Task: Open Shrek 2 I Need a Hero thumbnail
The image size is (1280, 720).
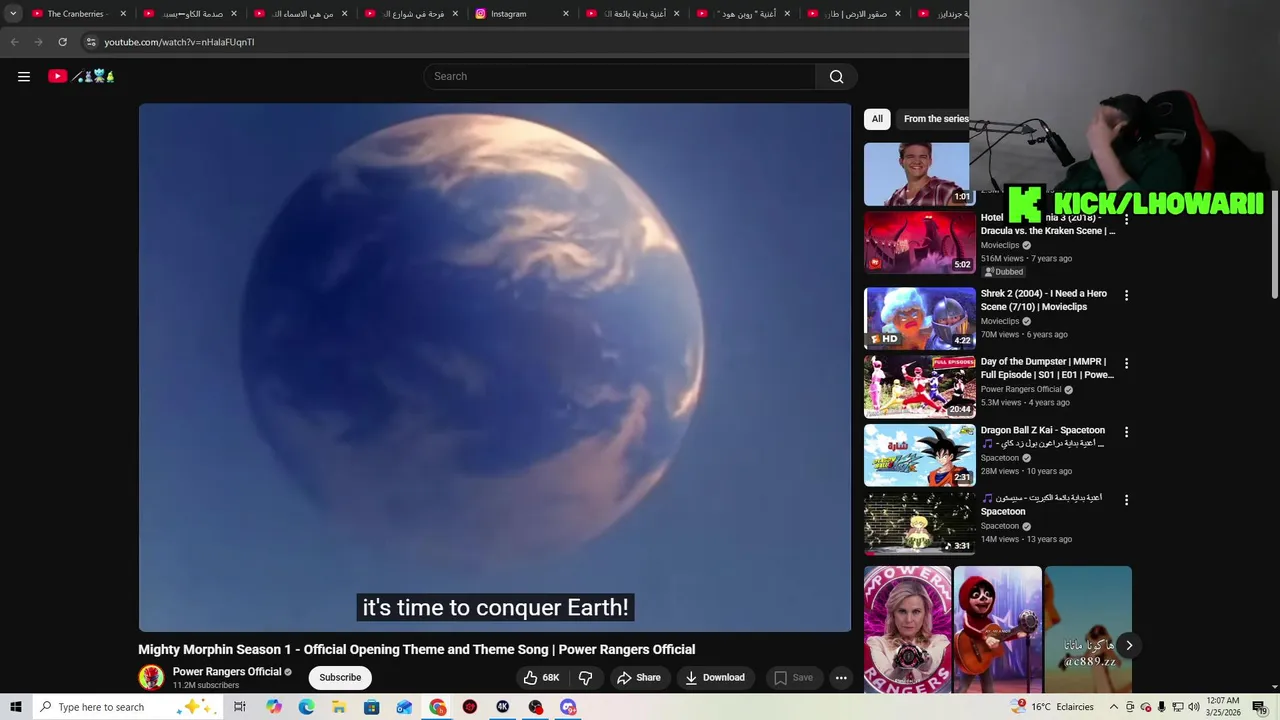Action: coord(920,318)
